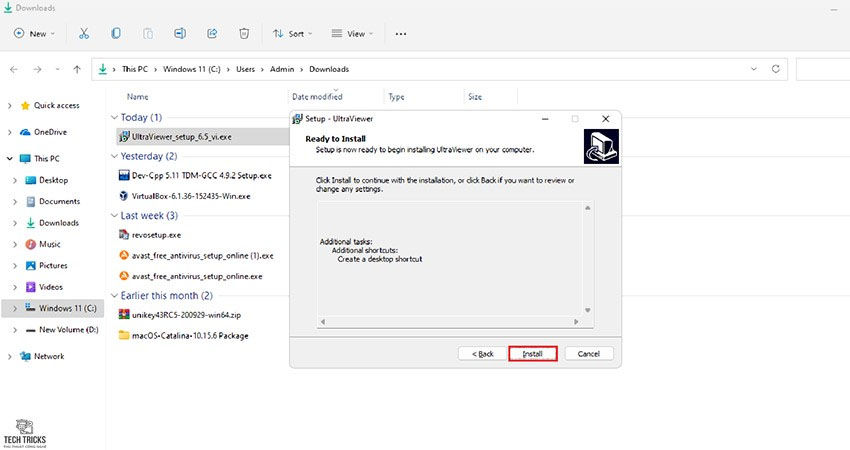The width and height of the screenshot is (850, 450).
Task: Go forward with the forward arrow
Action: 37,69
